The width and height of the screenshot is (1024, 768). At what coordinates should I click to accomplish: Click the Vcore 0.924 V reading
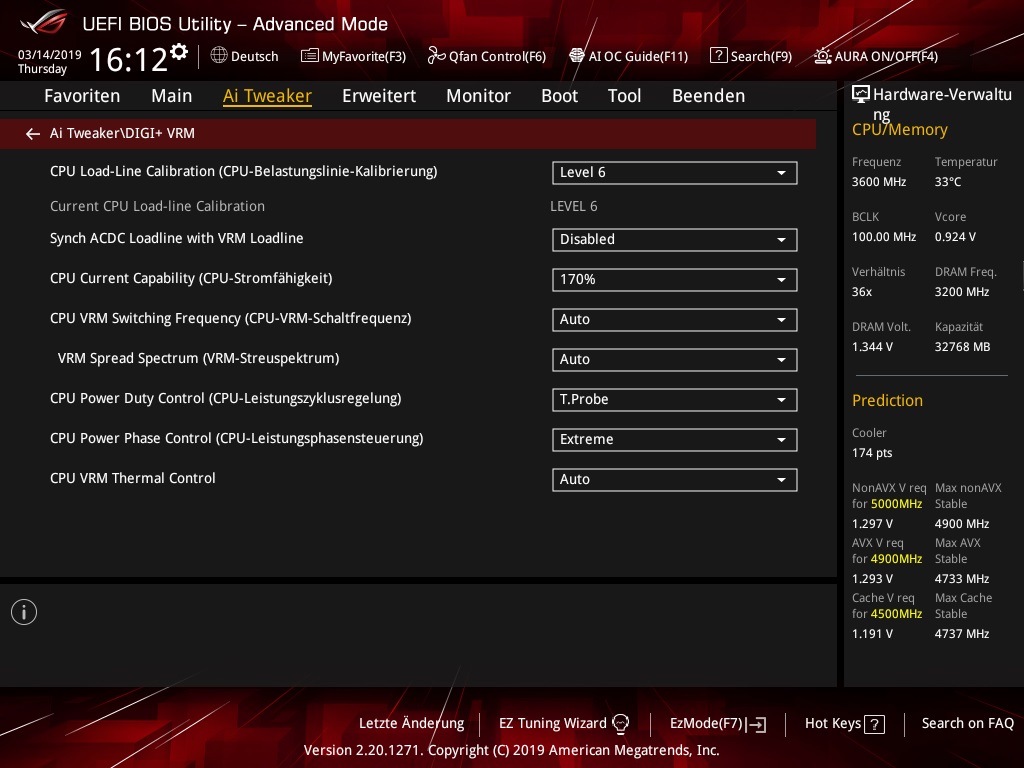[955, 237]
